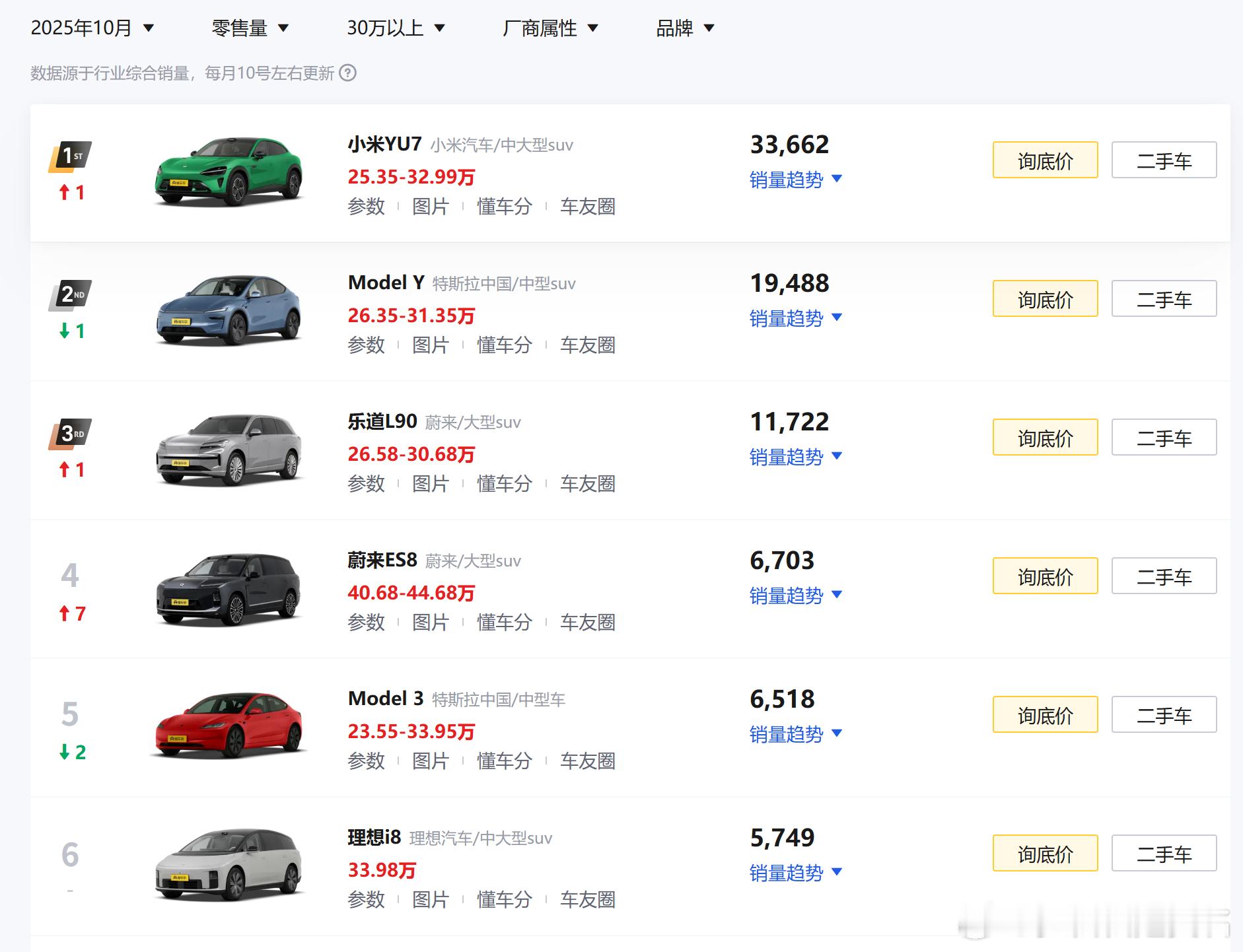View 参数 for 乐道L90
1243x952 pixels.
coord(366,484)
